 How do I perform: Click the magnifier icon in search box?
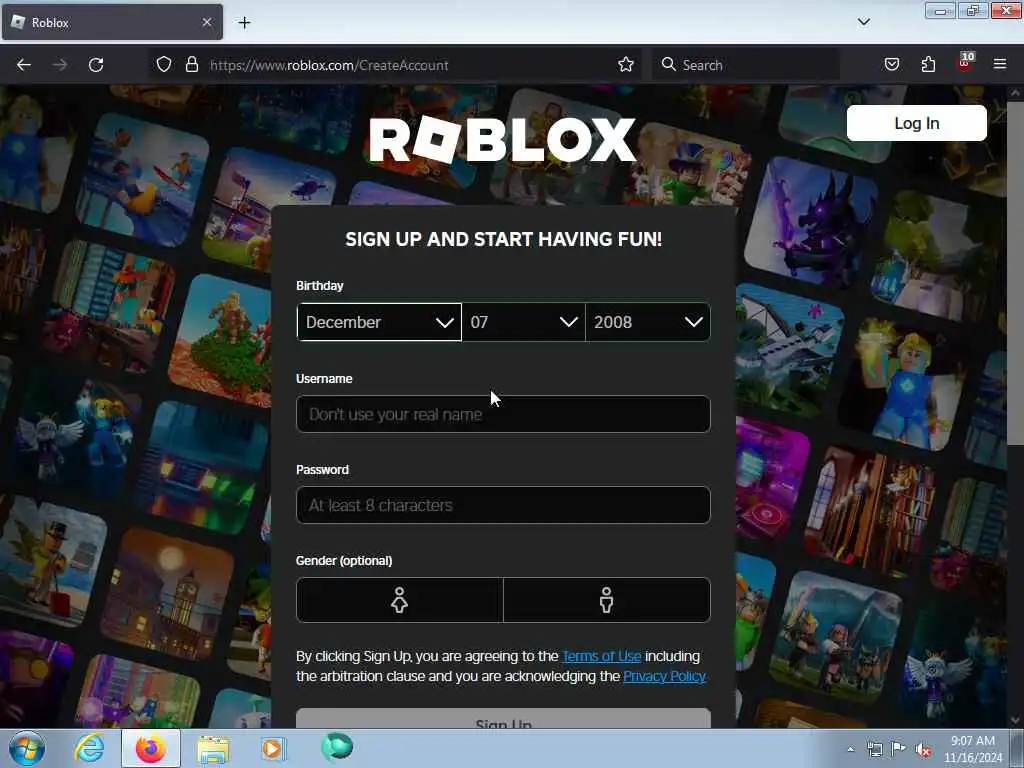[668, 65]
